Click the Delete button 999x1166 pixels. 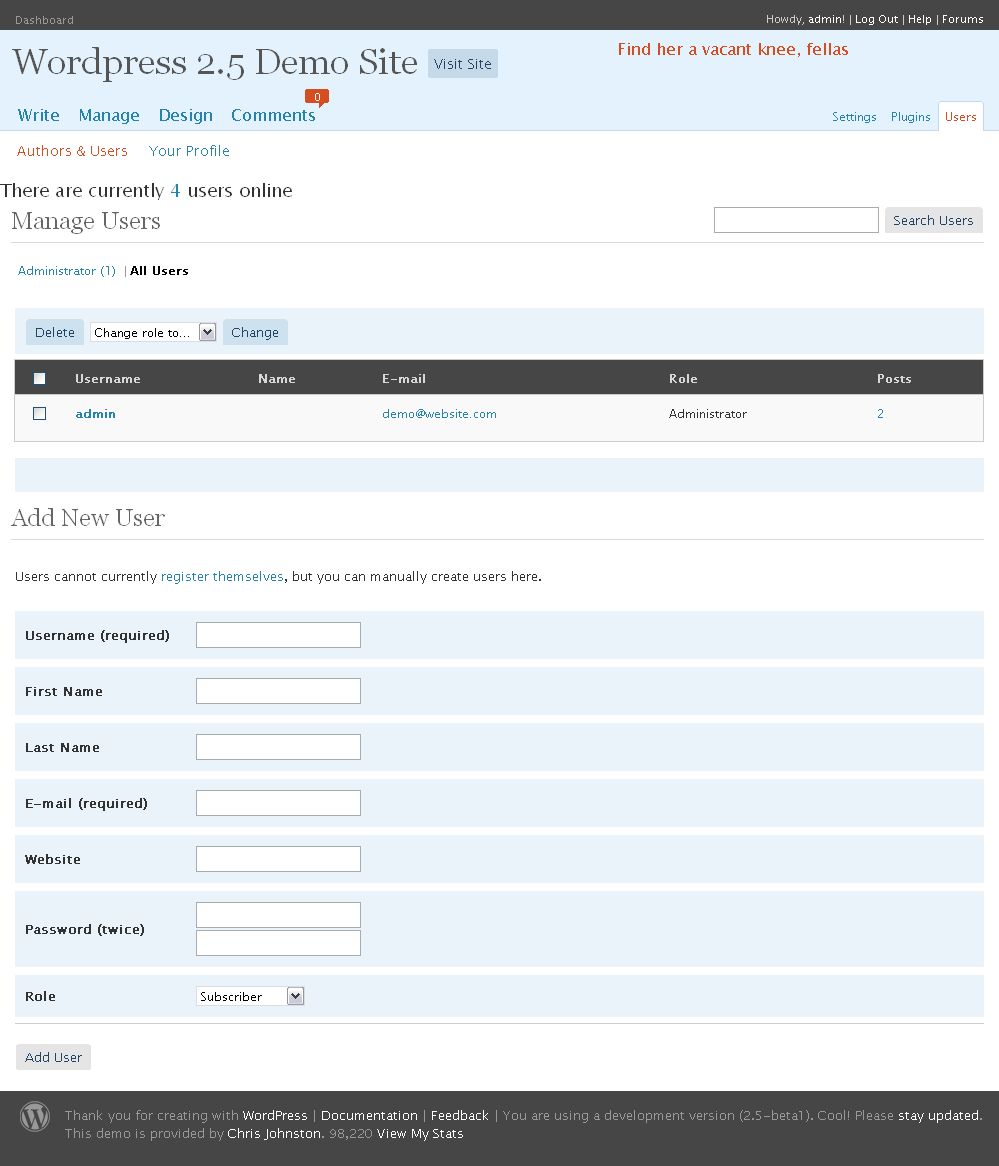pos(55,332)
